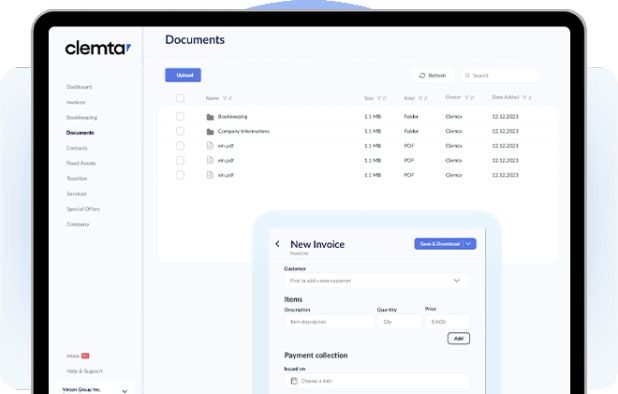
Task: Click the blue Upload button
Action: pos(183,75)
